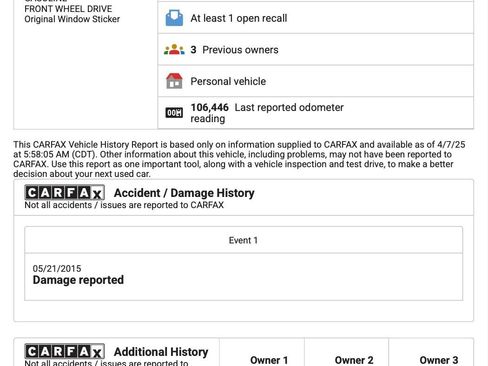488x366 pixels.
Task: Click the personal vehicle house icon
Action: point(174,81)
